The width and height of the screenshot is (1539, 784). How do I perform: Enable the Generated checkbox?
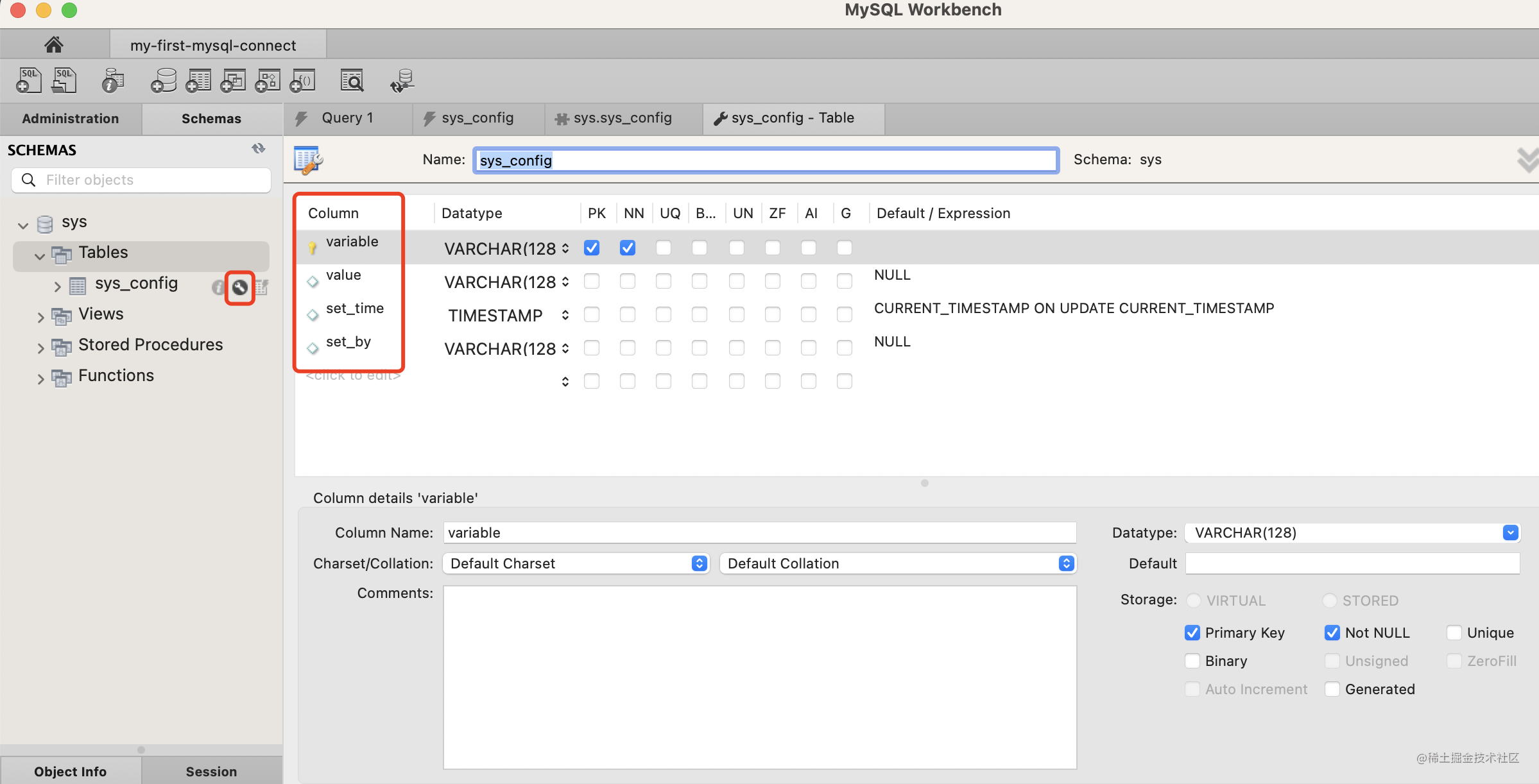coord(1332,689)
